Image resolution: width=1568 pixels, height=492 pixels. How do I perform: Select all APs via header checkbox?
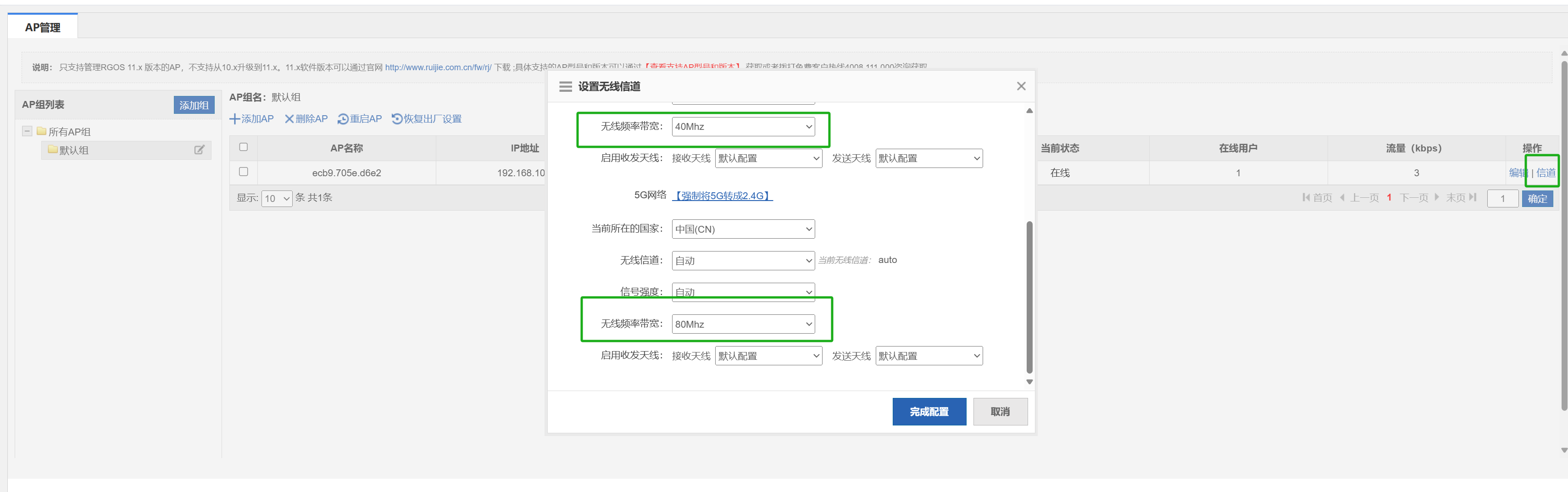tap(244, 147)
